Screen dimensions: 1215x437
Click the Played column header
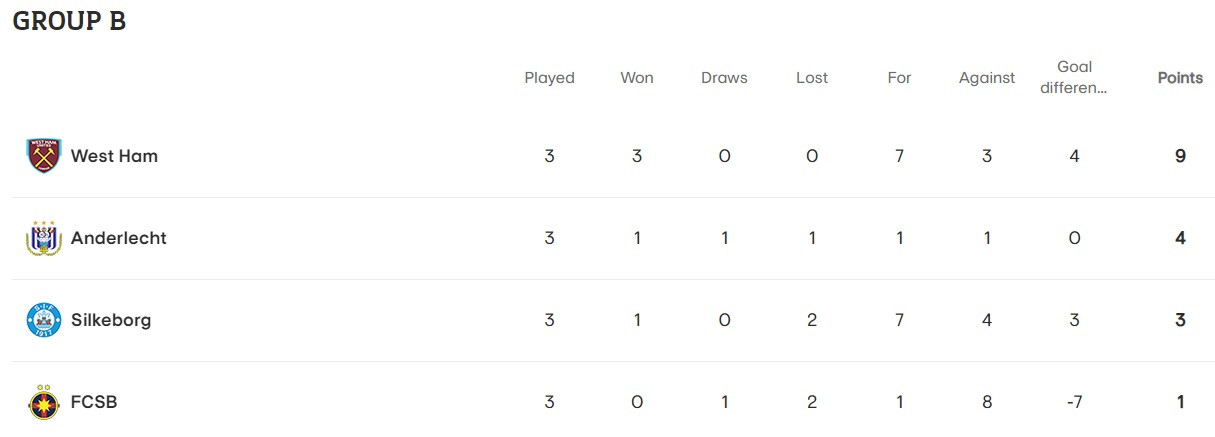click(x=549, y=78)
